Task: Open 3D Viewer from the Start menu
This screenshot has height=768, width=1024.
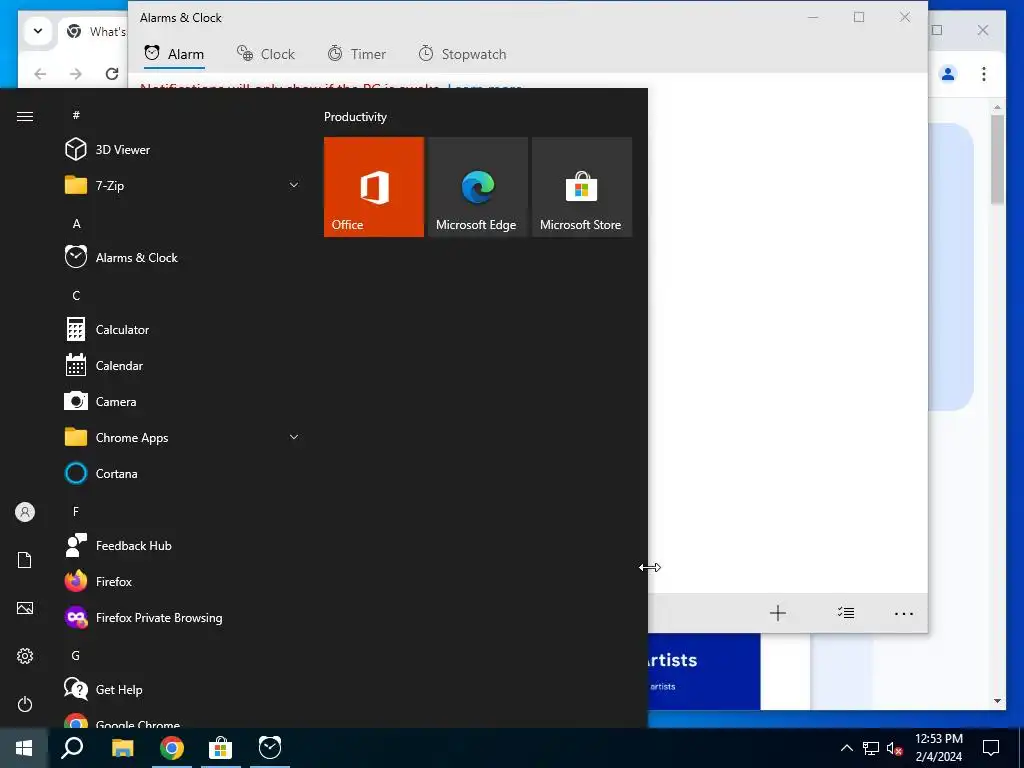Action: tap(183, 150)
